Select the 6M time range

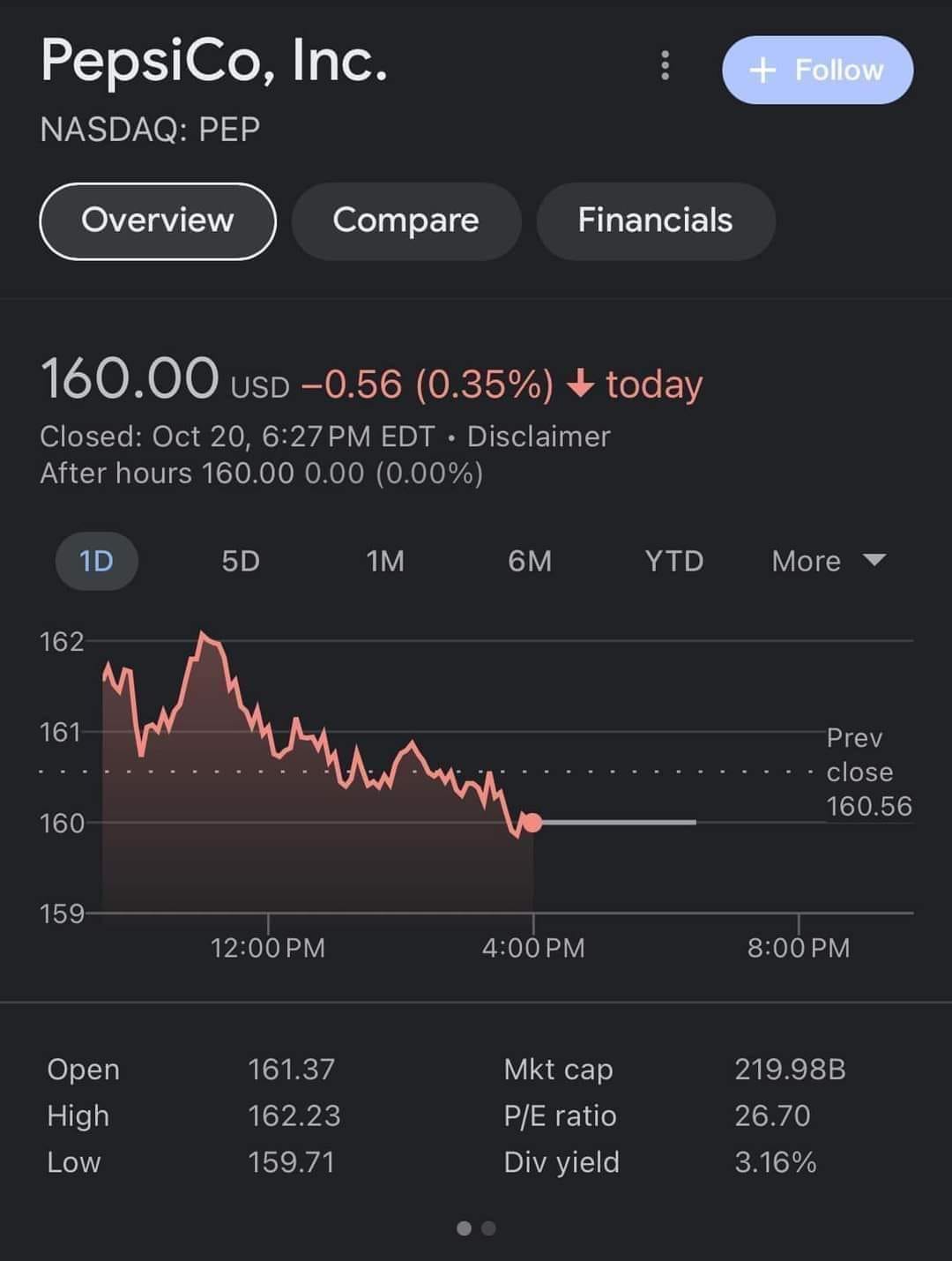pyautogui.click(x=530, y=561)
